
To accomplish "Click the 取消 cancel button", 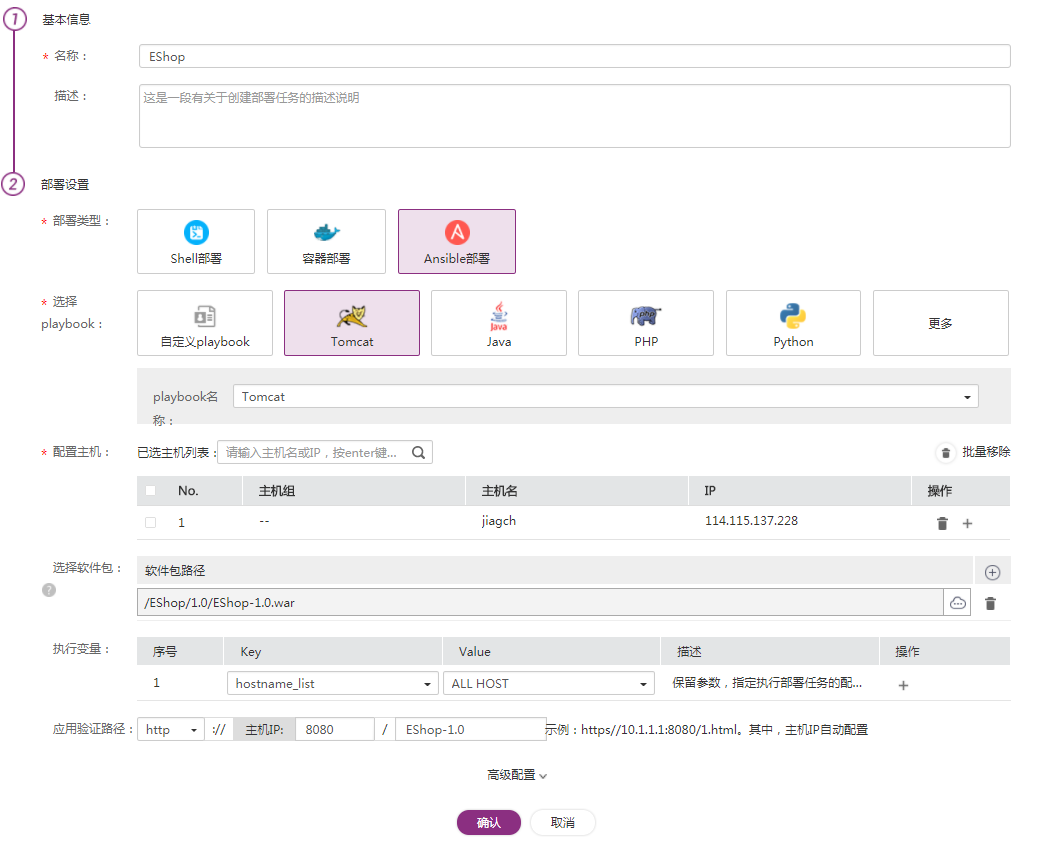I will click(x=563, y=823).
